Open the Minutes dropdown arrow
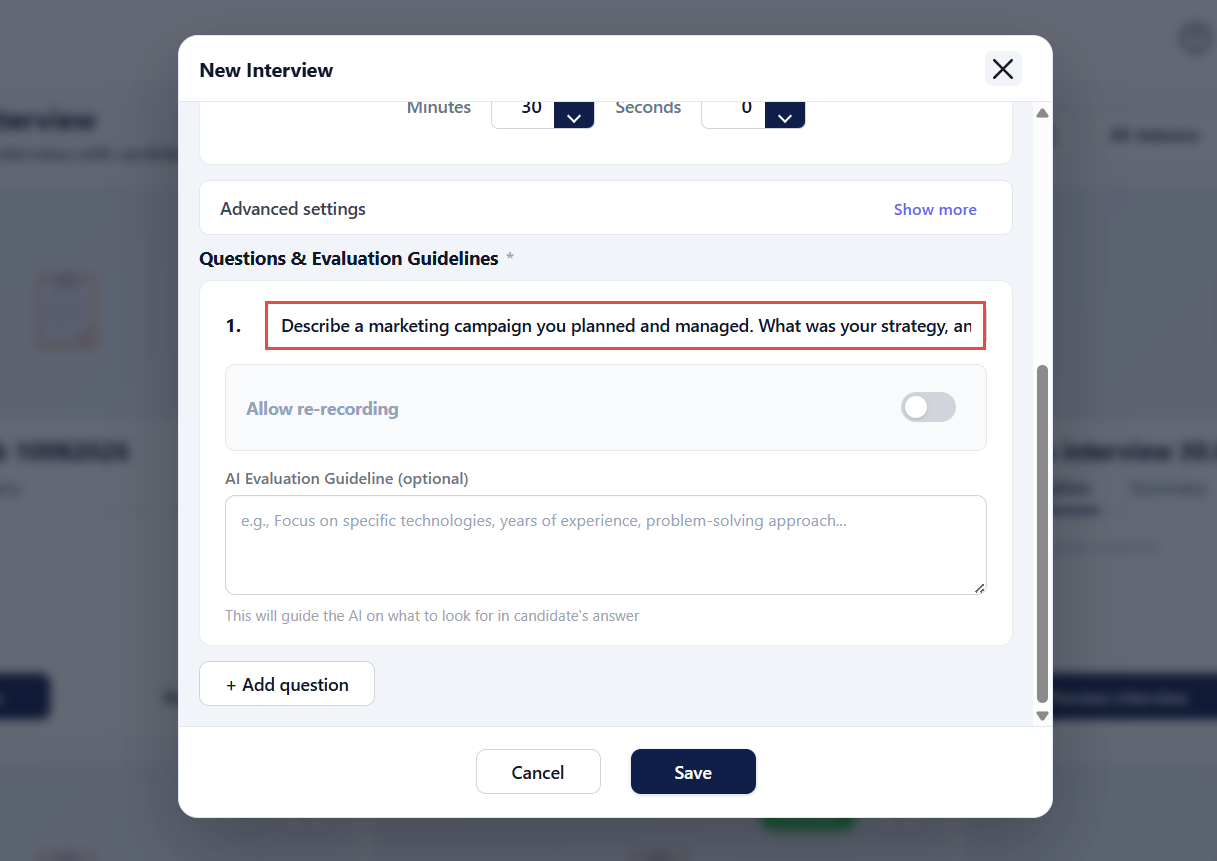 (x=574, y=115)
